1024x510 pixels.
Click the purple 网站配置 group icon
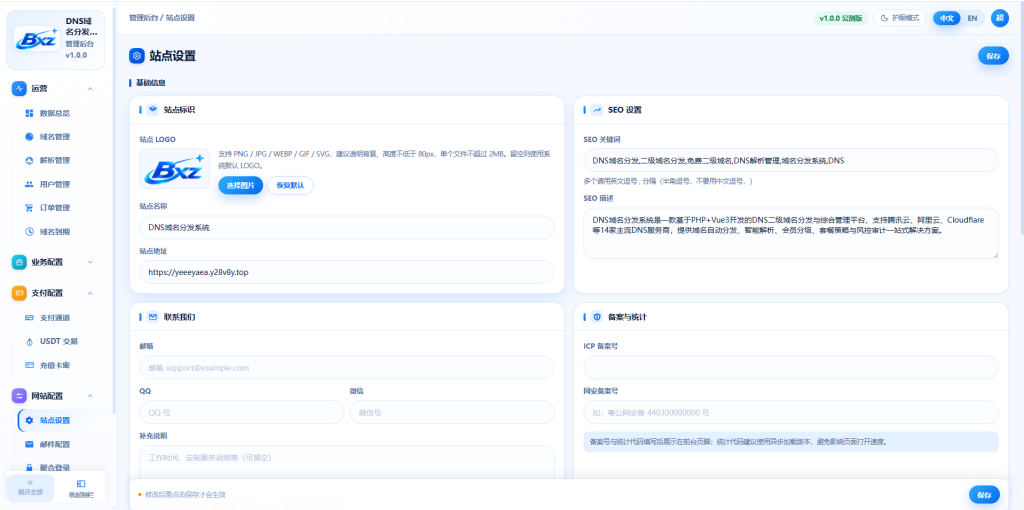(20, 396)
